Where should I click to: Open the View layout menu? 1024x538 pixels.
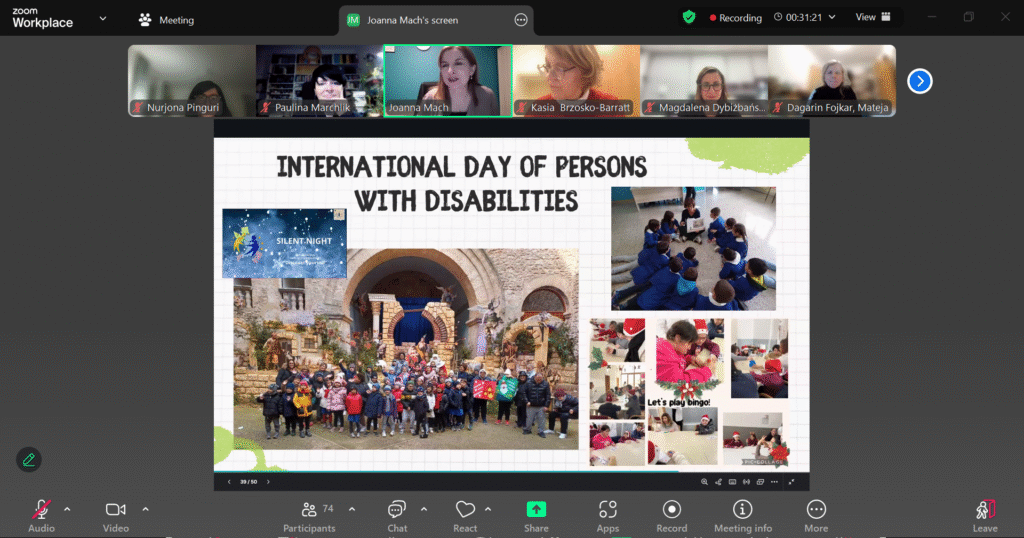pos(871,17)
